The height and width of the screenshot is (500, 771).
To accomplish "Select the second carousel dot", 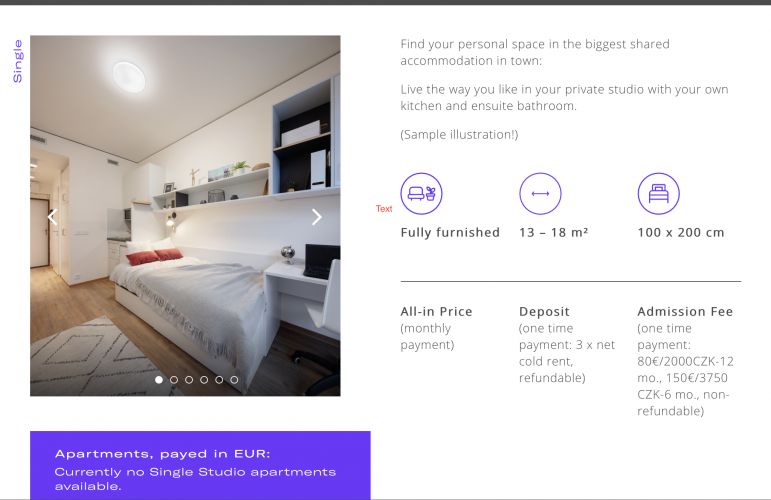I will tap(174, 380).
